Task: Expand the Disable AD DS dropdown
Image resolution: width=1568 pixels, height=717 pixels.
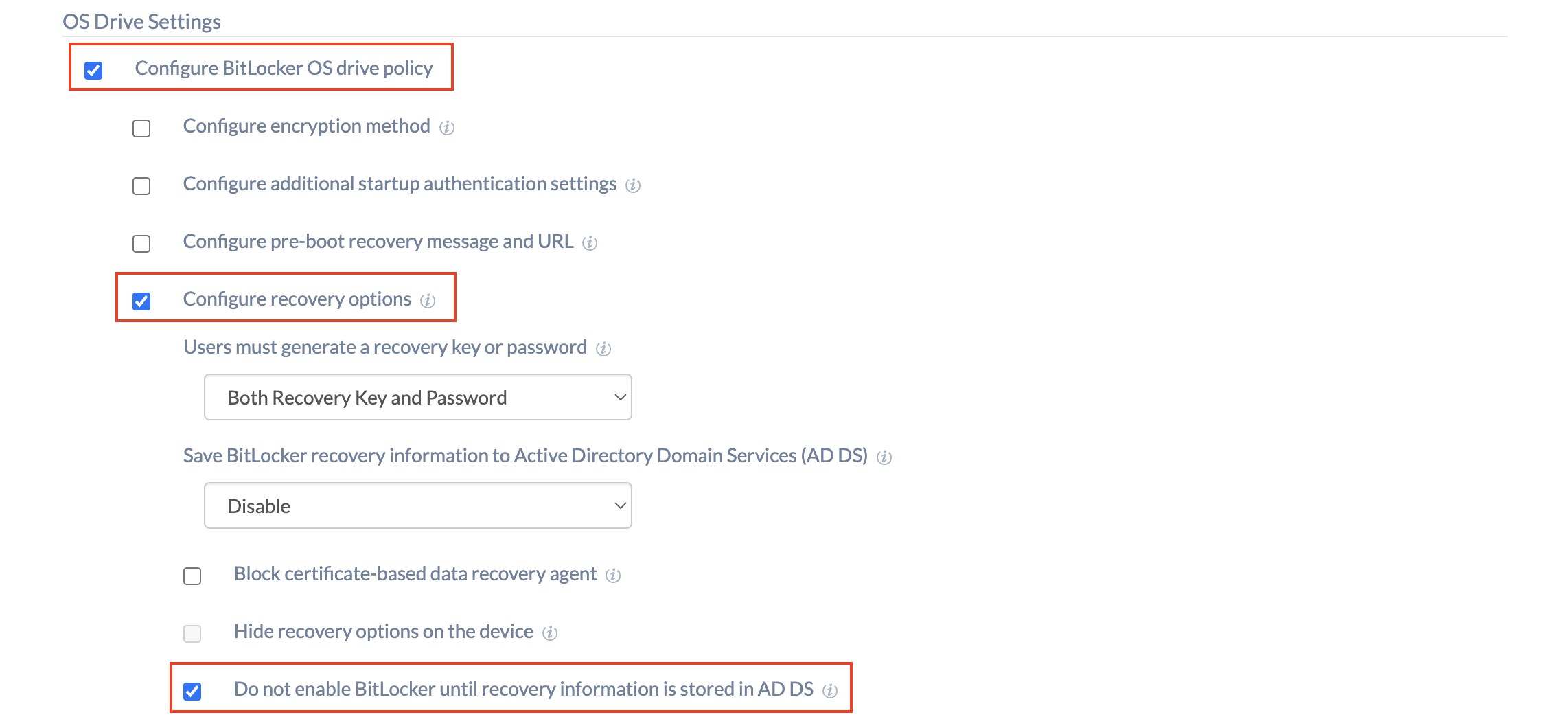Action: [x=418, y=505]
